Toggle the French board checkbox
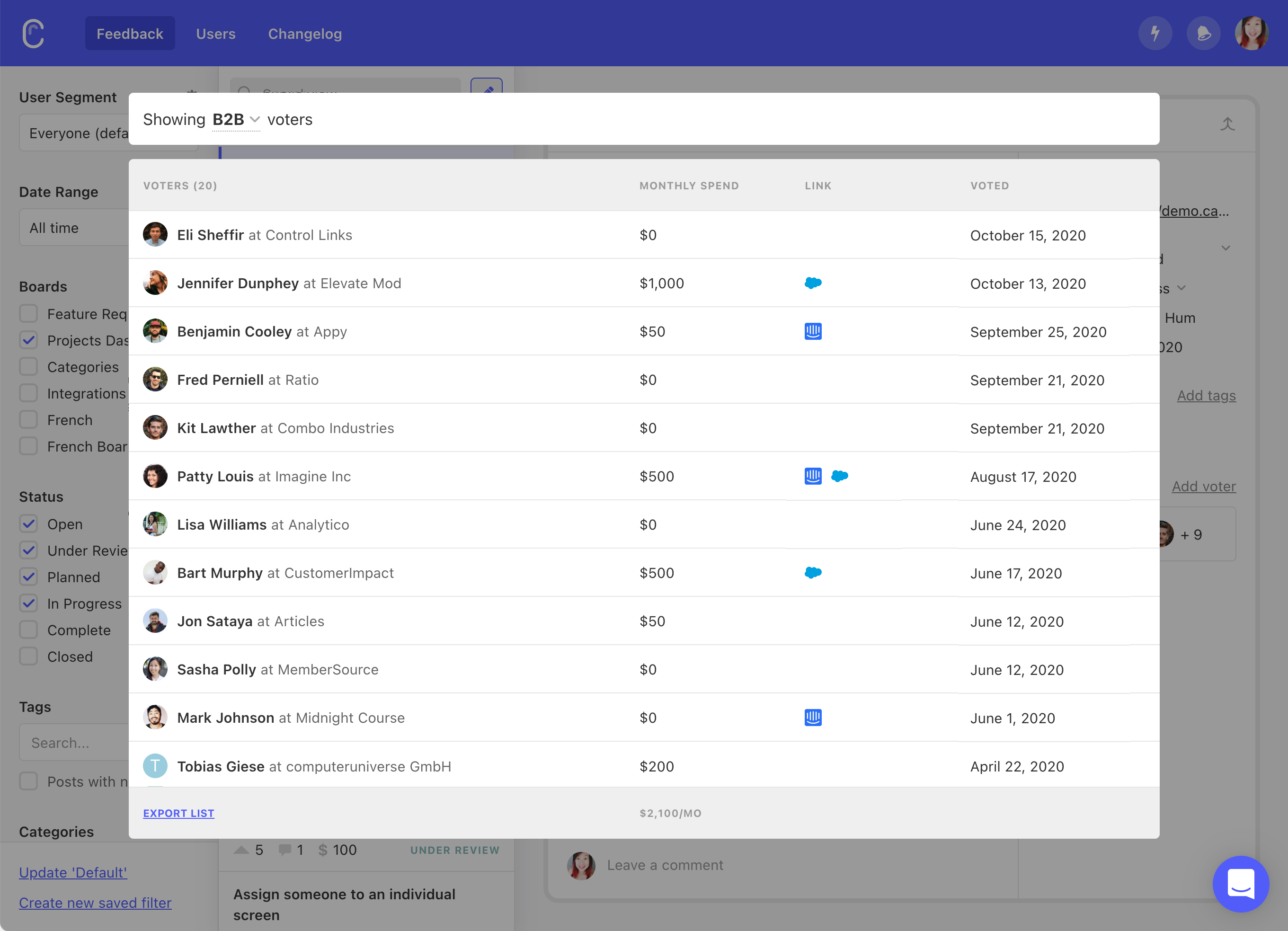 coord(28,419)
